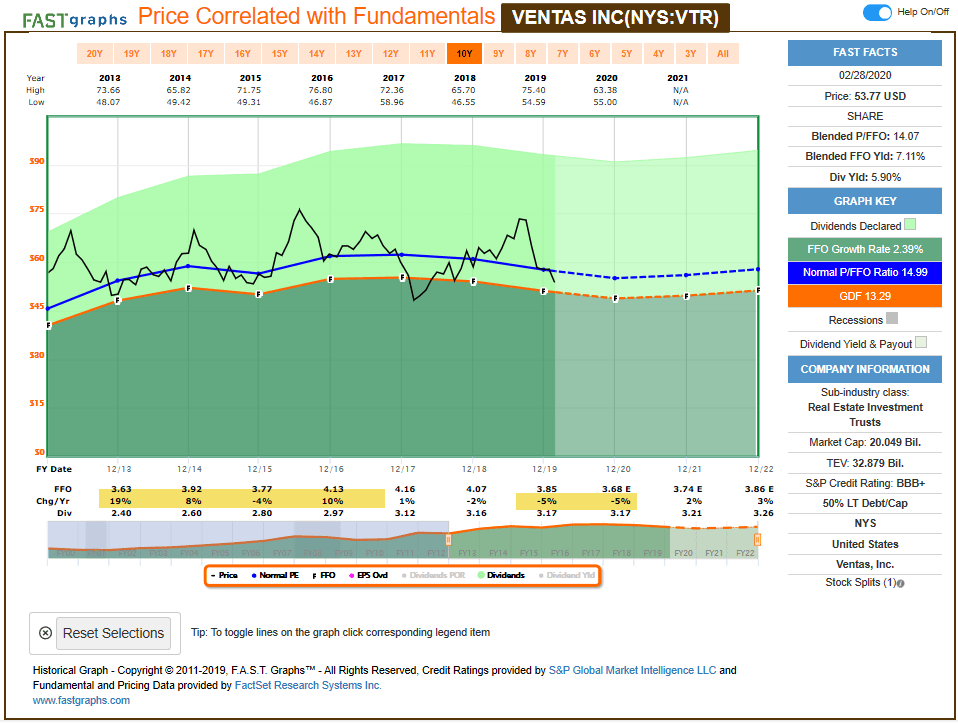Show the All years range tab
This screenshot has width=958, height=723.
[723, 54]
